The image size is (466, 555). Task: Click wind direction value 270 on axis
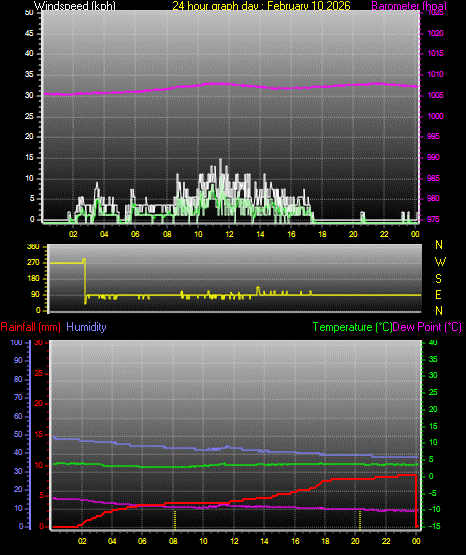pos(33,263)
